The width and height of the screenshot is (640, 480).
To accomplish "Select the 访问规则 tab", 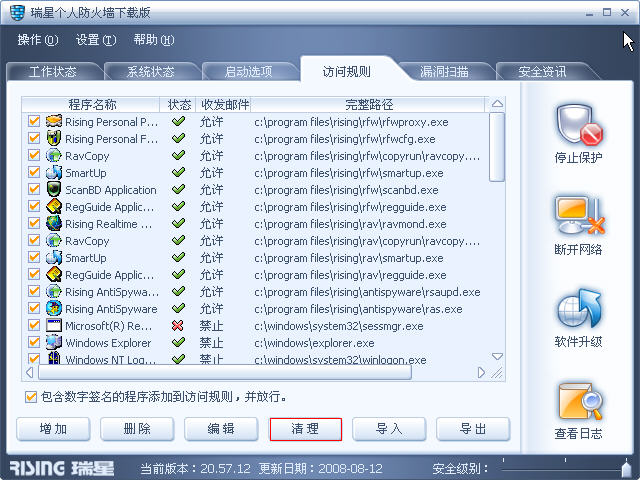I will click(347, 71).
